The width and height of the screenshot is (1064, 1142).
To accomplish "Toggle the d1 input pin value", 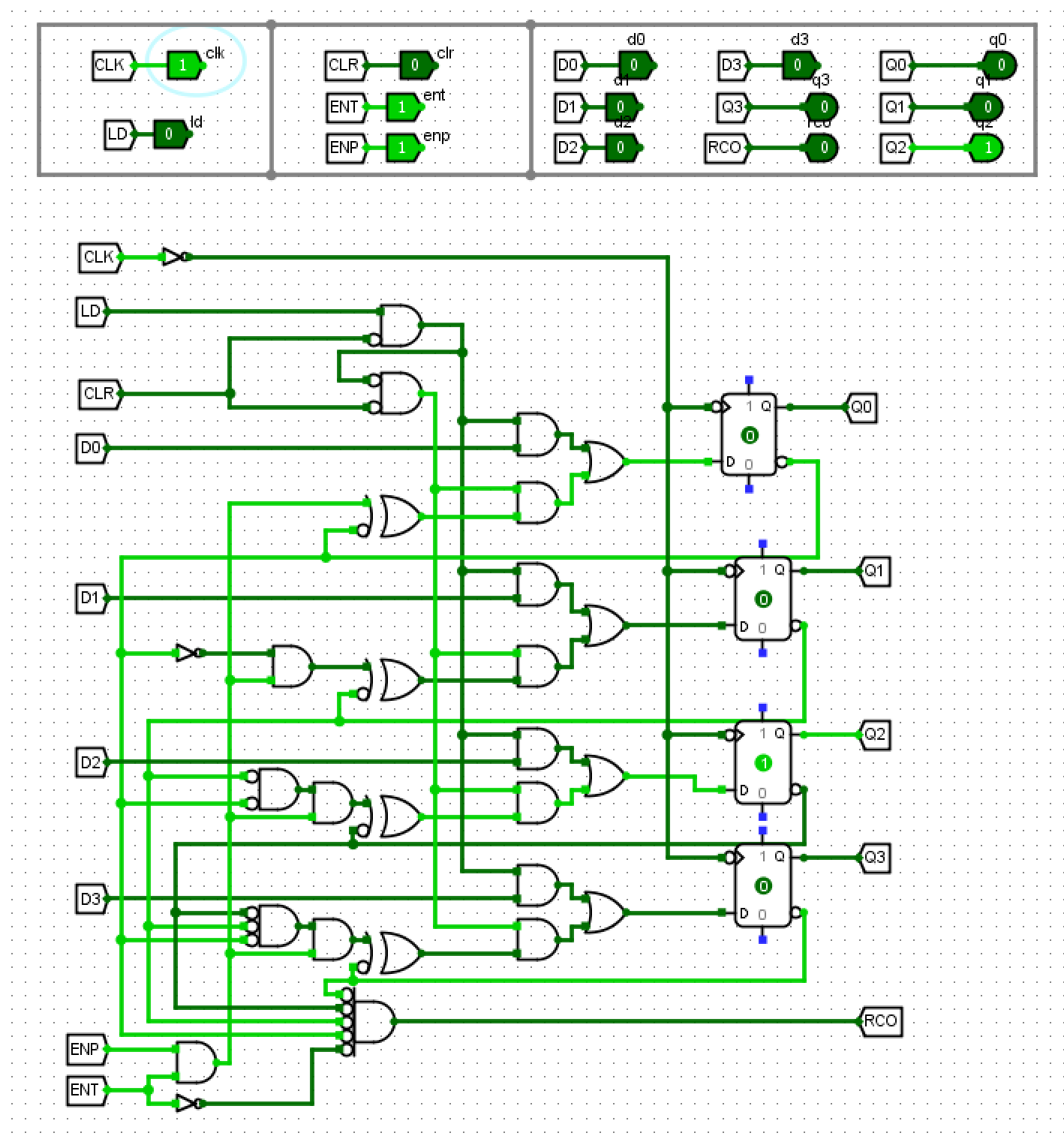I will [622, 107].
